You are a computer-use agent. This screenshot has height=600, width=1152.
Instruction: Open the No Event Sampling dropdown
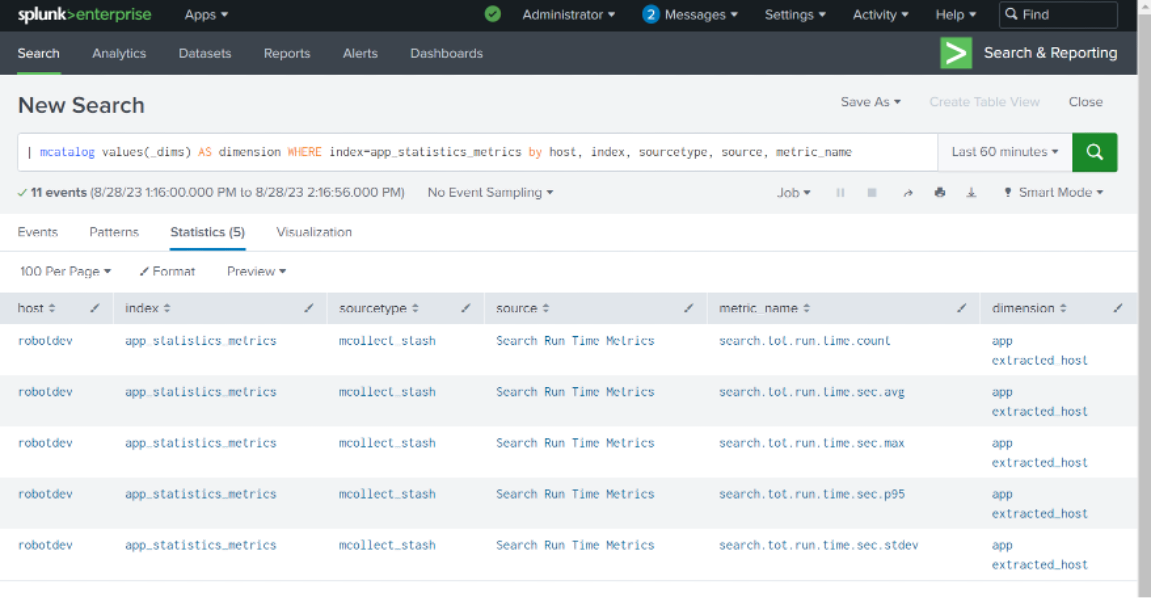tap(490, 192)
